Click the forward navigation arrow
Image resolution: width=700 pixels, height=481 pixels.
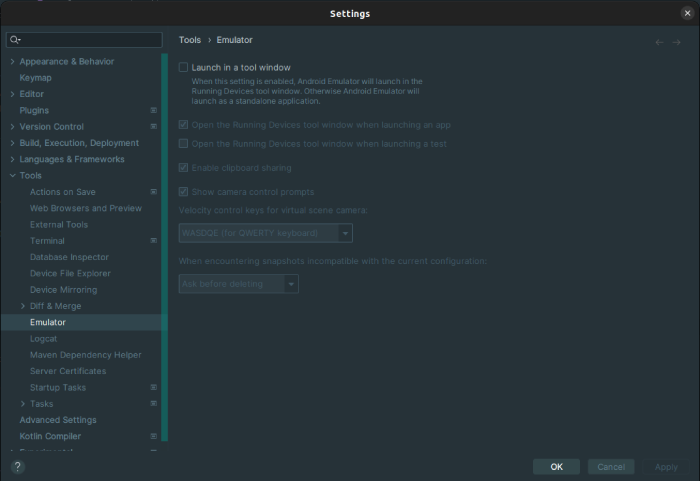[x=677, y=42]
